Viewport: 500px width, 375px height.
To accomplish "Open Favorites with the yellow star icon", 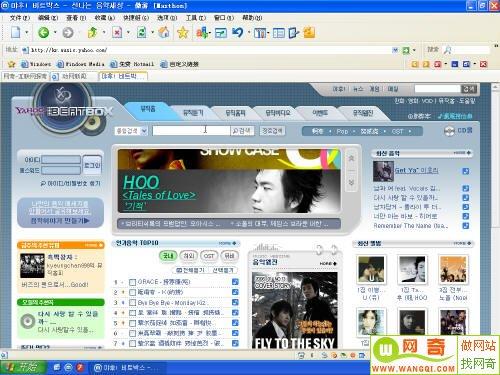I will coord(183,33).
